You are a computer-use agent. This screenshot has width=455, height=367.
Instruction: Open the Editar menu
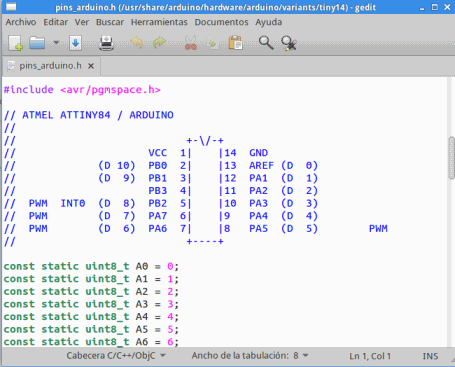(x=56, y=22)
